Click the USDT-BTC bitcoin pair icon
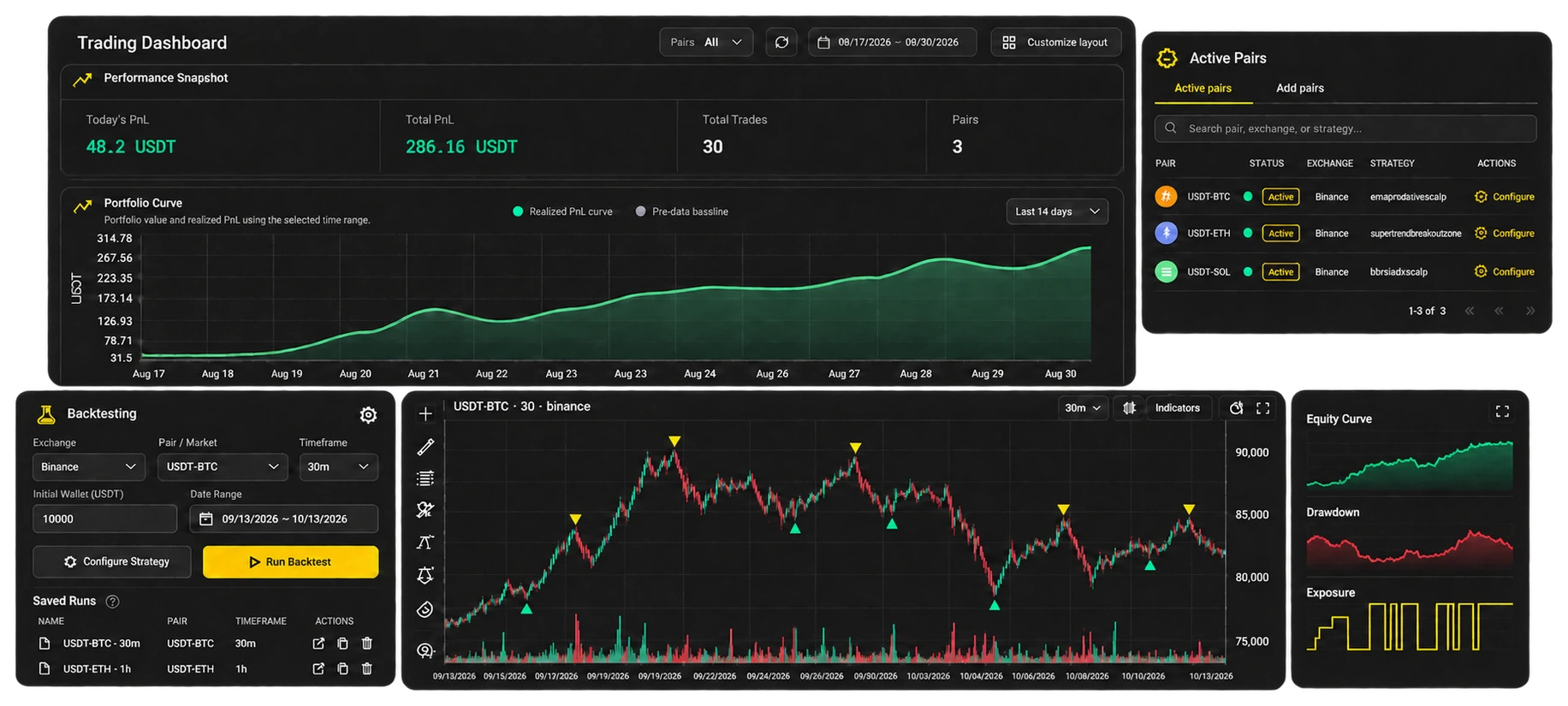 (1166, 197)
